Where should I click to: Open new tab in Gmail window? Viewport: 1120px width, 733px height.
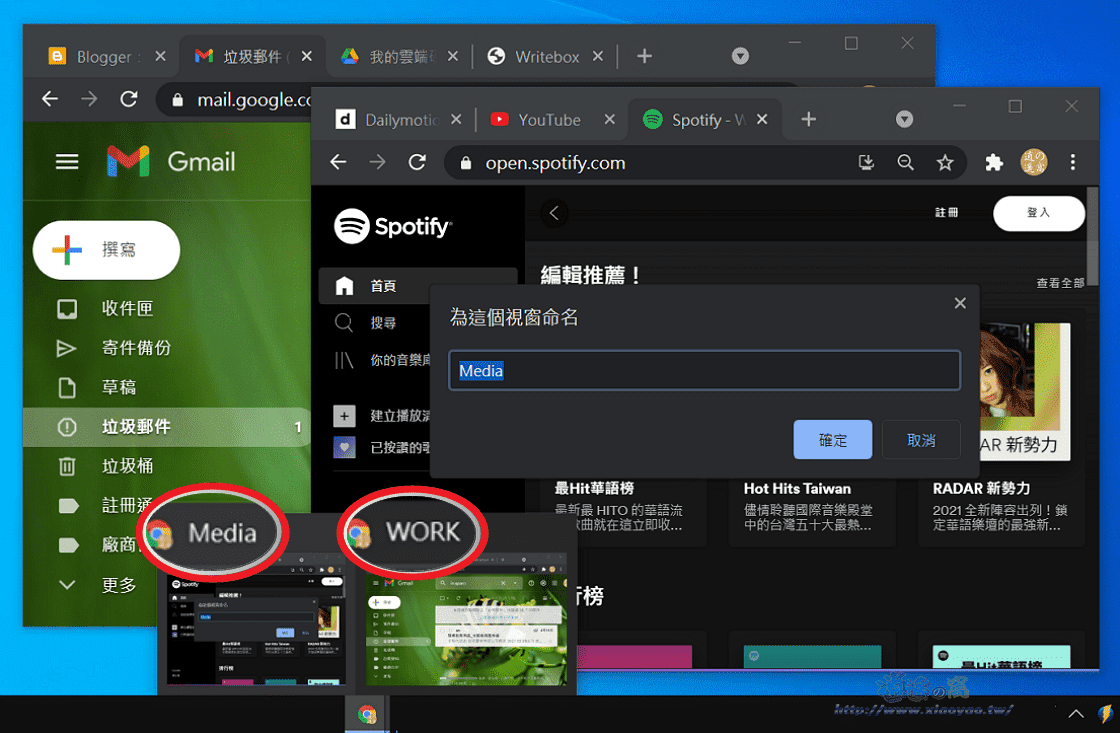click(x=644, y=56)
